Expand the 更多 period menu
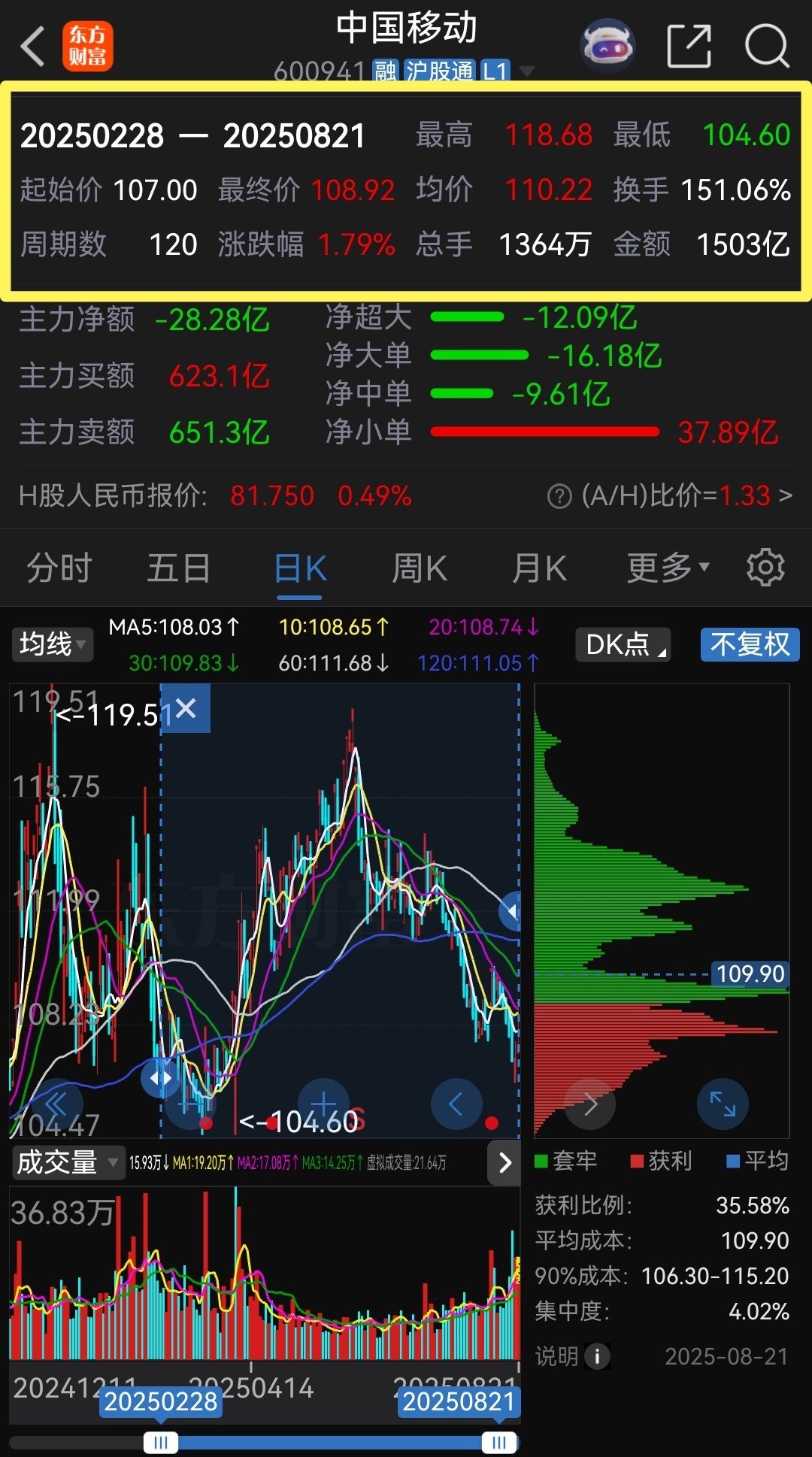 coord(668,568)
